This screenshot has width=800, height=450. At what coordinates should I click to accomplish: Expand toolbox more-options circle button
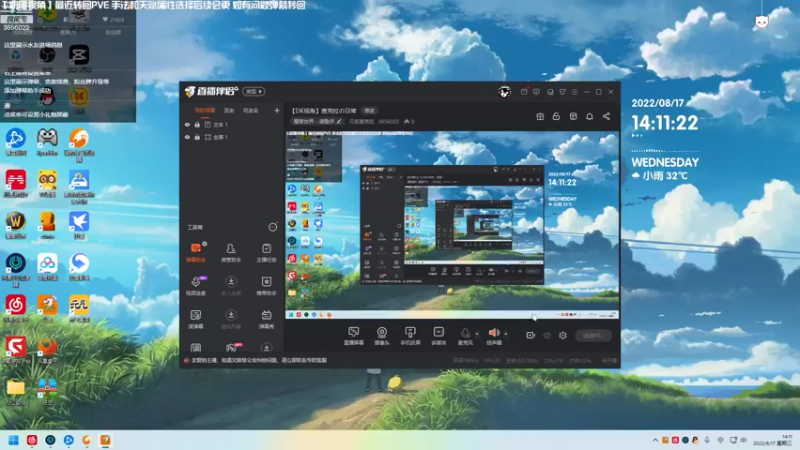point(273,227)
